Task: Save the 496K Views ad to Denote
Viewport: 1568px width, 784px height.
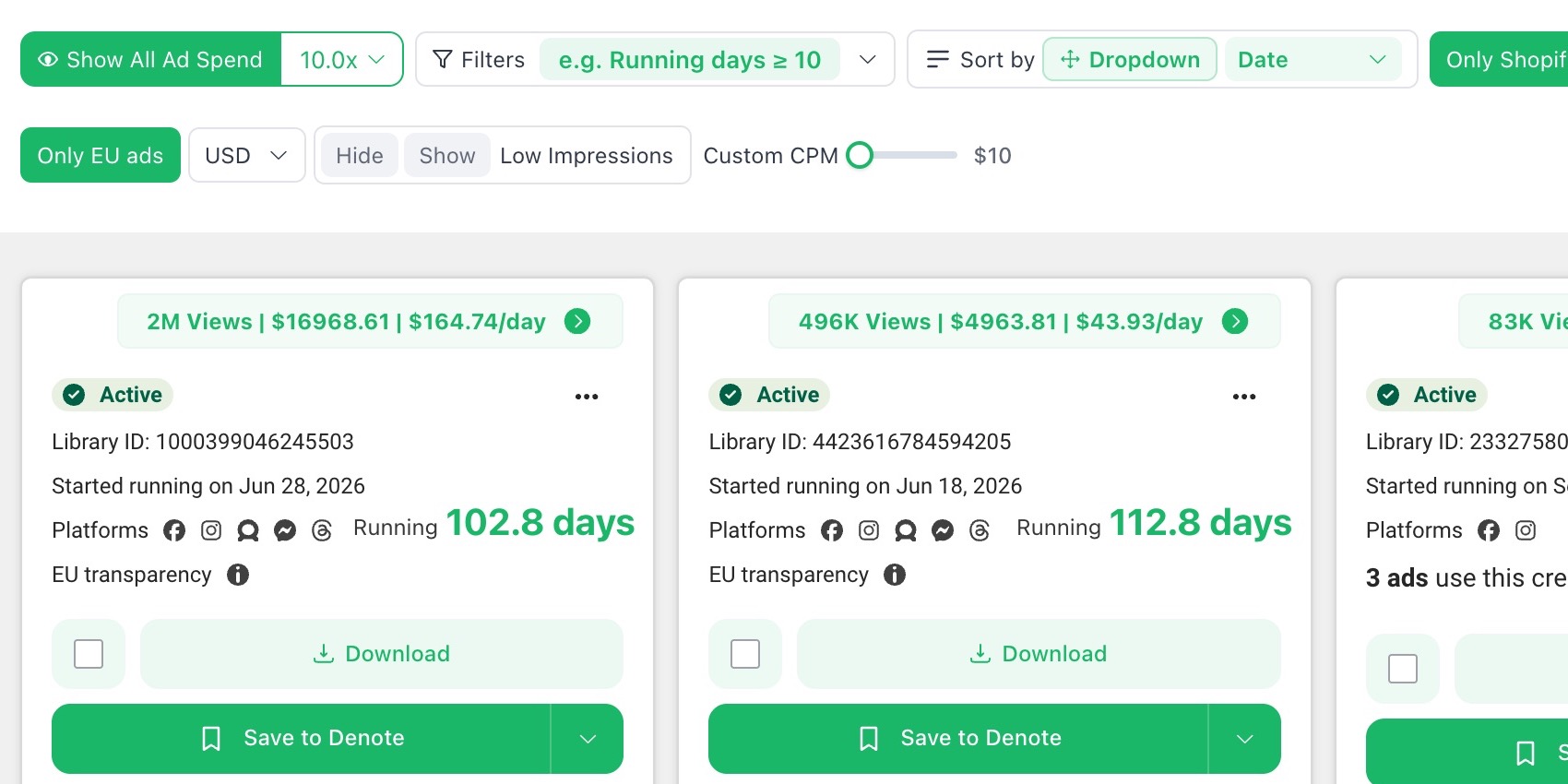Action: 958,739
